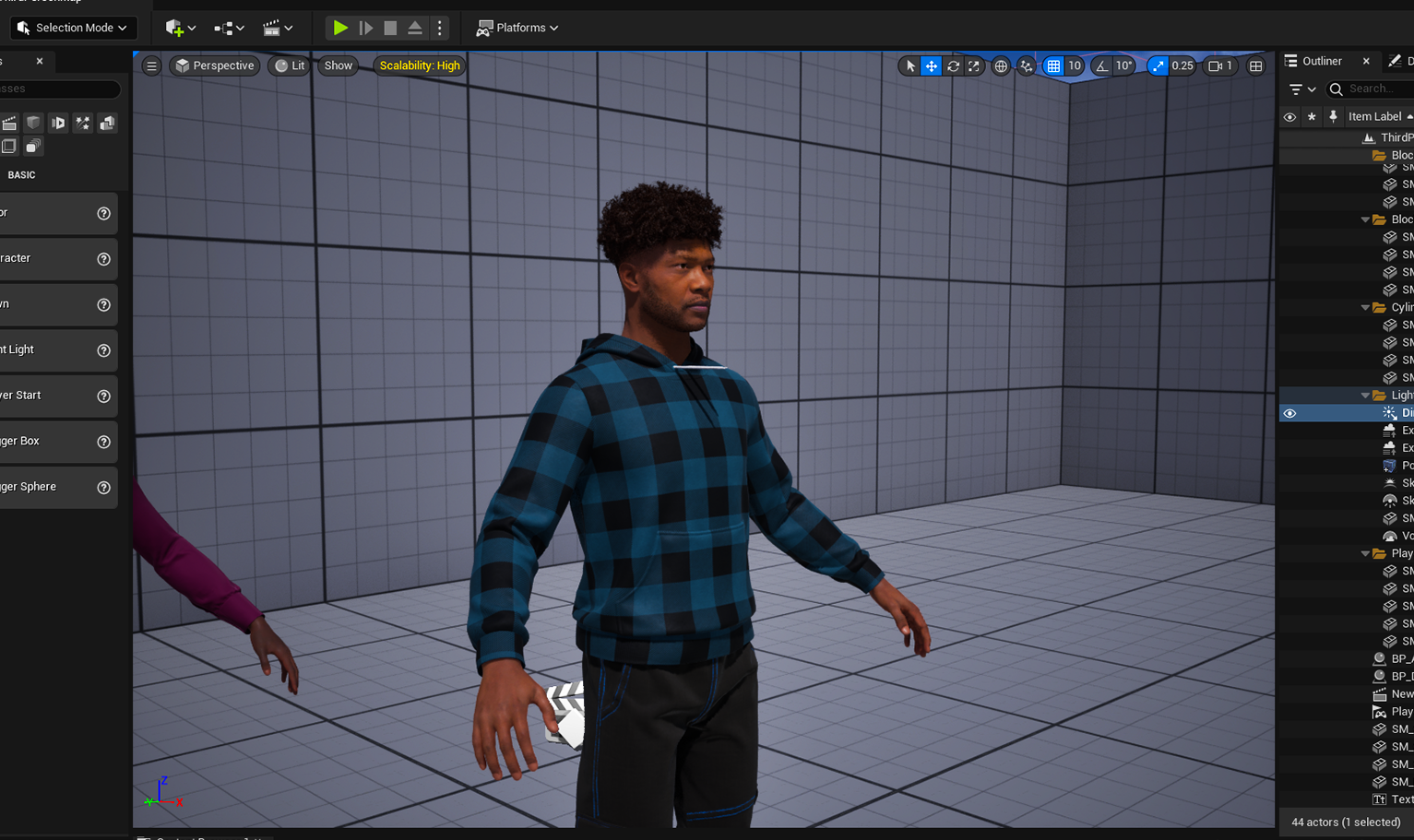Select Cinematic category icon in Place Actors
The height and width of the screenshot is (840, 1414).
click(x=9, y=123)
